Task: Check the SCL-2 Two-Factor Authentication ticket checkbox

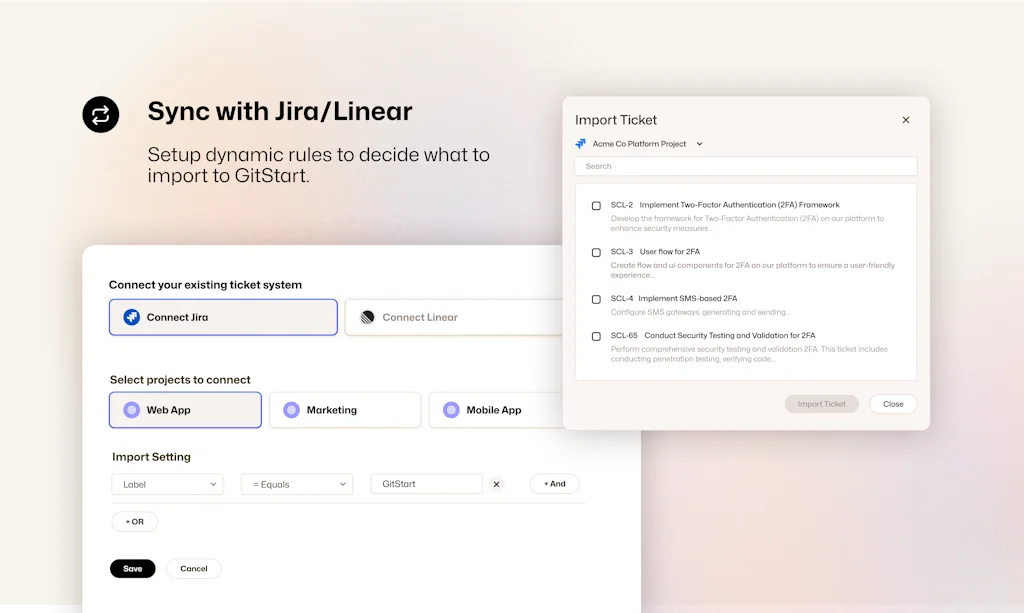Action: click(596, 204)
